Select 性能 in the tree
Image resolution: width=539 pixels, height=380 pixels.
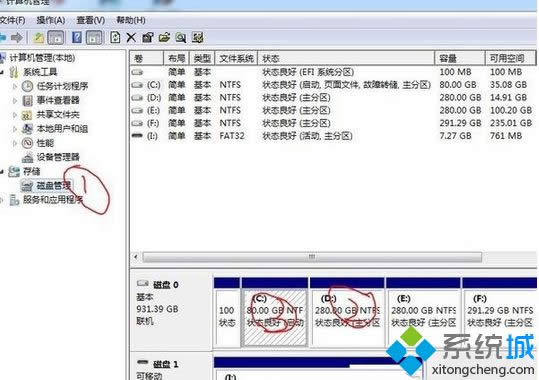[45, 143]
